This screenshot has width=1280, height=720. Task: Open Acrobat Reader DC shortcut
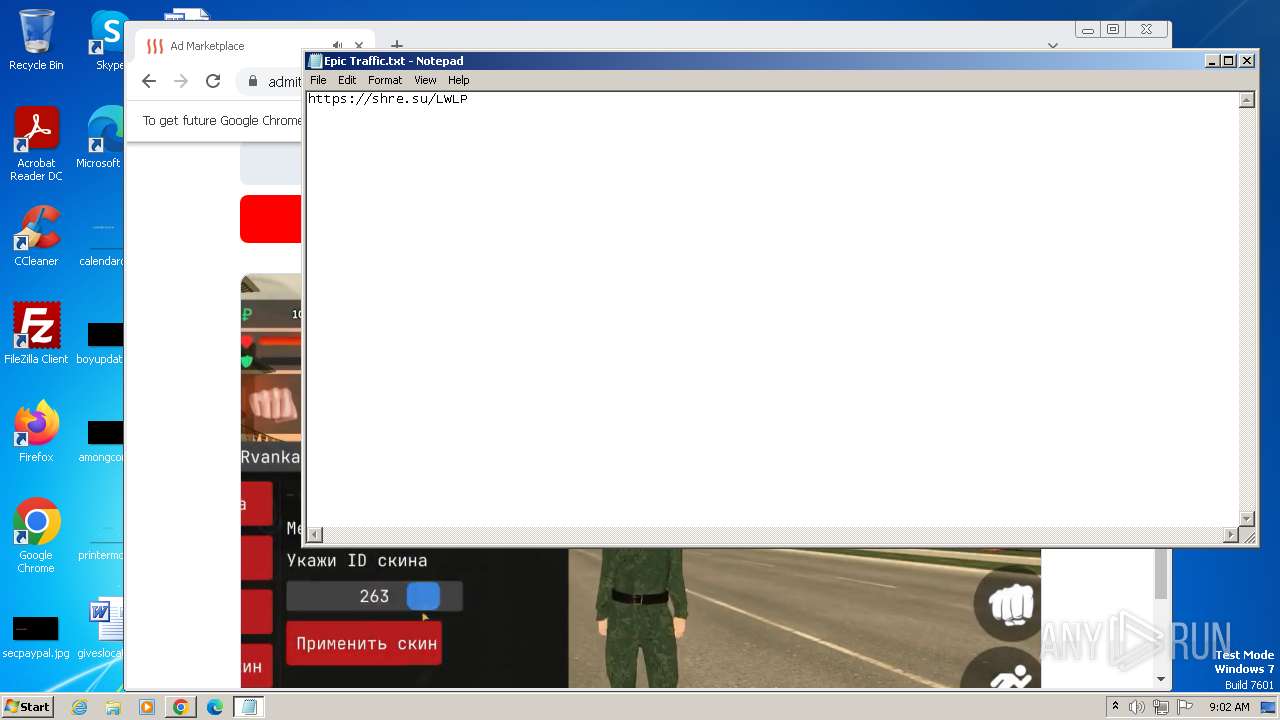coord(36,145)
